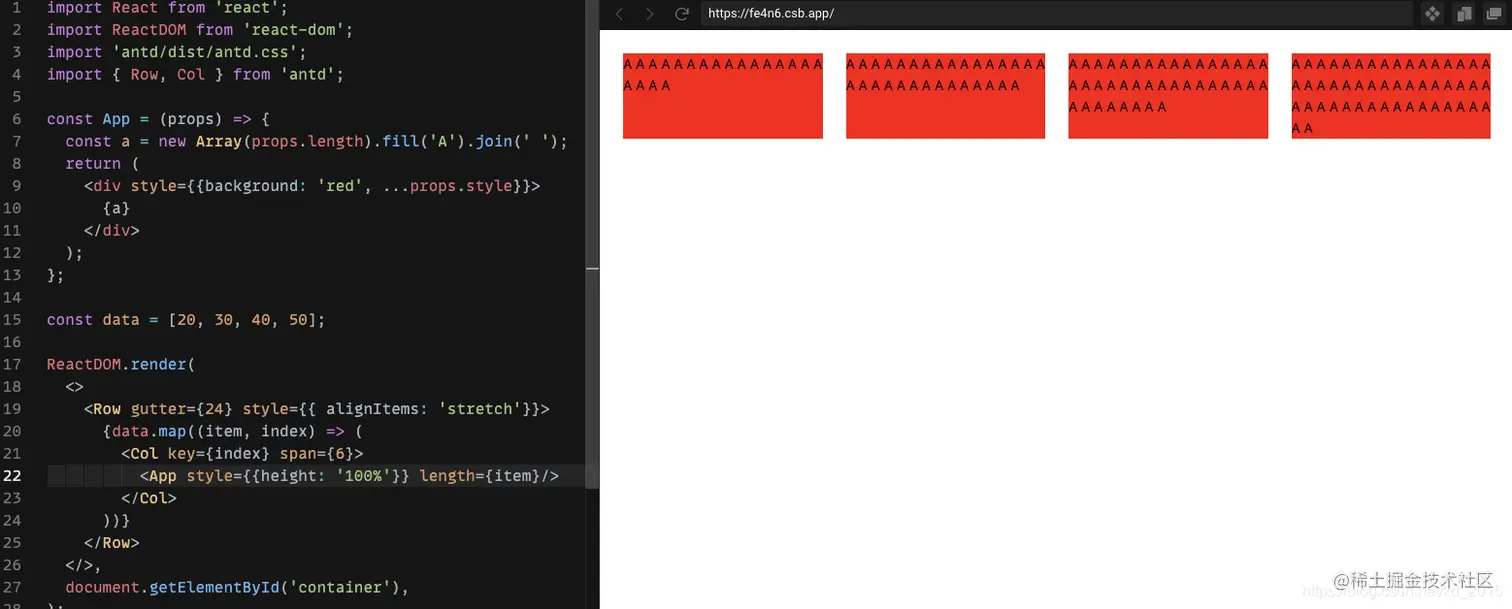Click 'data.map((item, index) => (' line

click(x=233, y=431)
